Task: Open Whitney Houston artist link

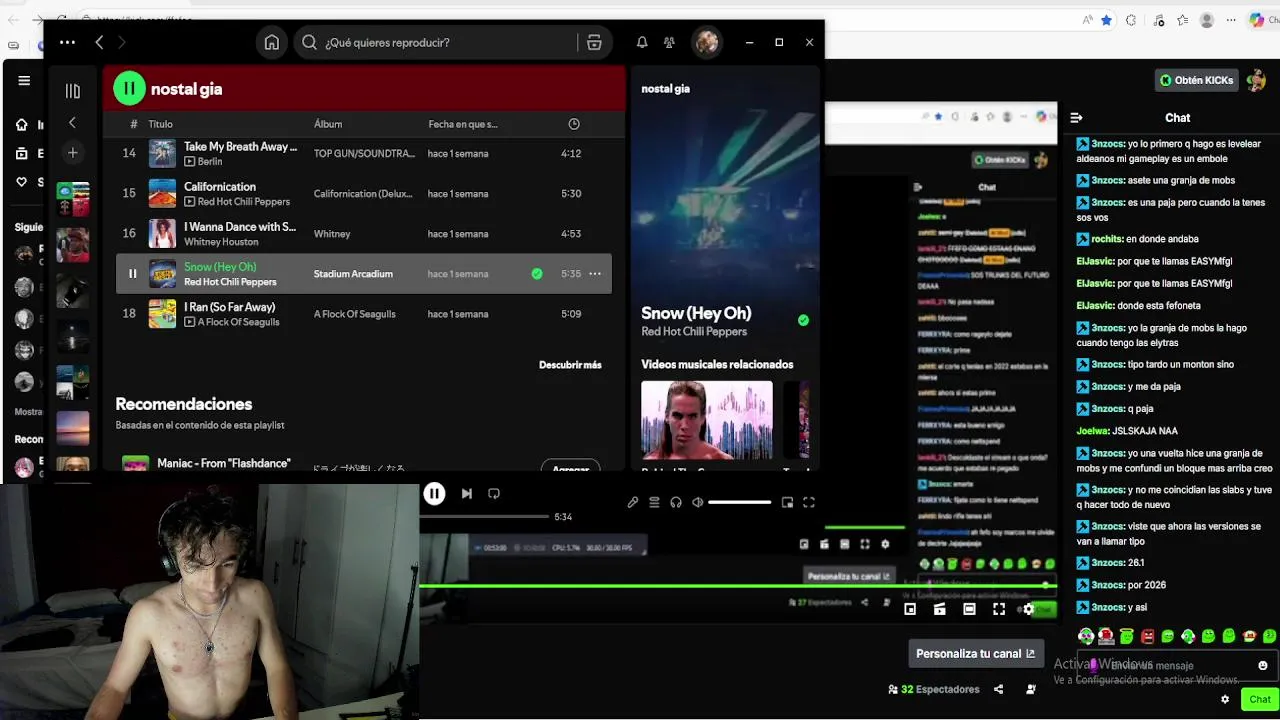Action: pyautogui.click(x=221, y=241)
